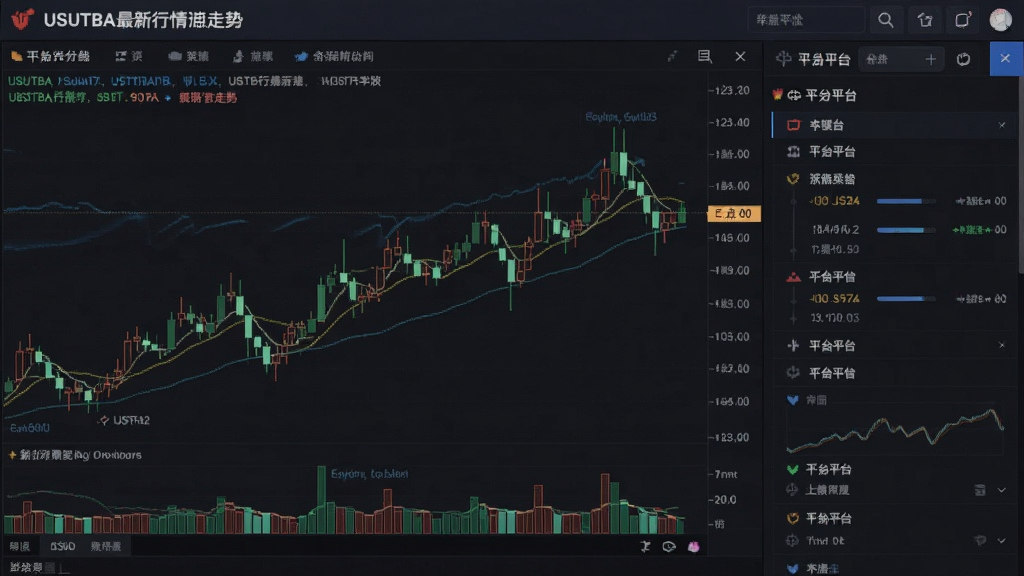The width and height of the screenshot is (1024, 576).
Task: Open the pop-out window icon in top bar
Action: 963,20
